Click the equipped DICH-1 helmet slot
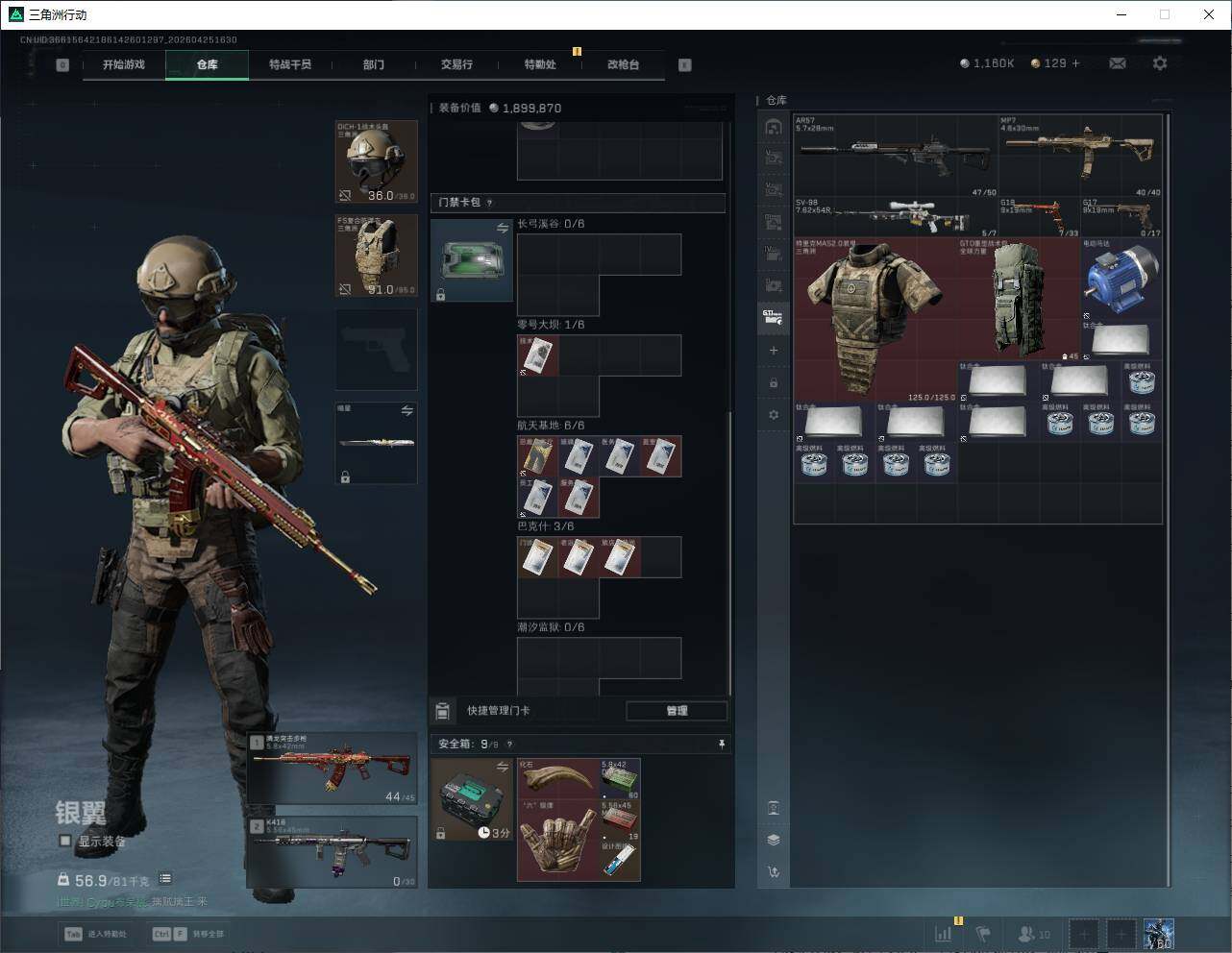 coord(377,161)
